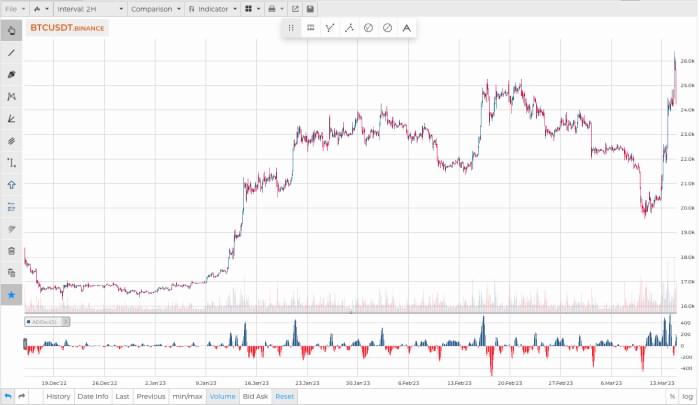Click the 20.0k price axis label
Viewport: 699px width, 405px height.
point(687,208)
